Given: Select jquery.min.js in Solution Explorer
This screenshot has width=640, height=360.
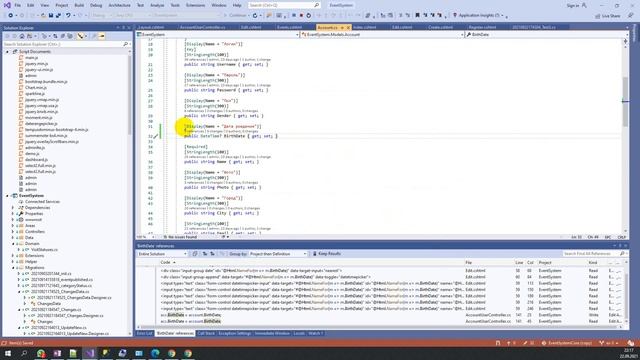Looking at the screenshot, I should click(x=36, y=64).
